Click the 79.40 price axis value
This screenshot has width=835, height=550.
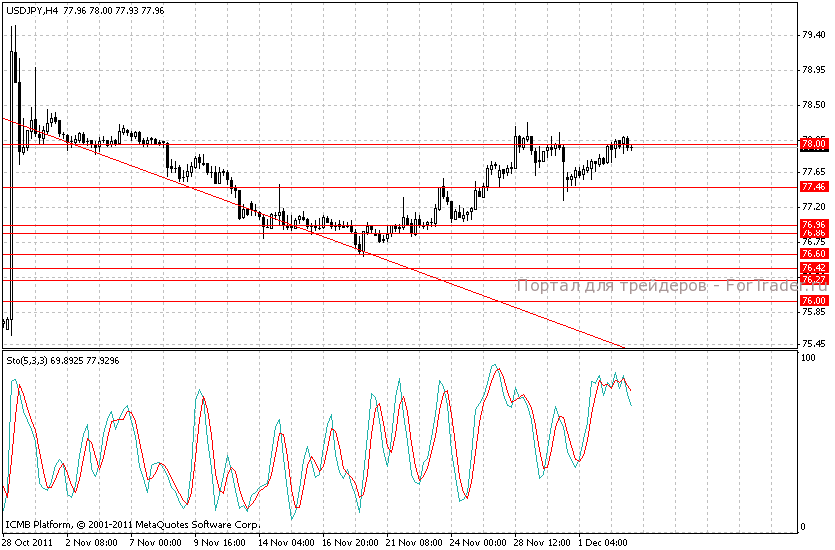point(814,34)
